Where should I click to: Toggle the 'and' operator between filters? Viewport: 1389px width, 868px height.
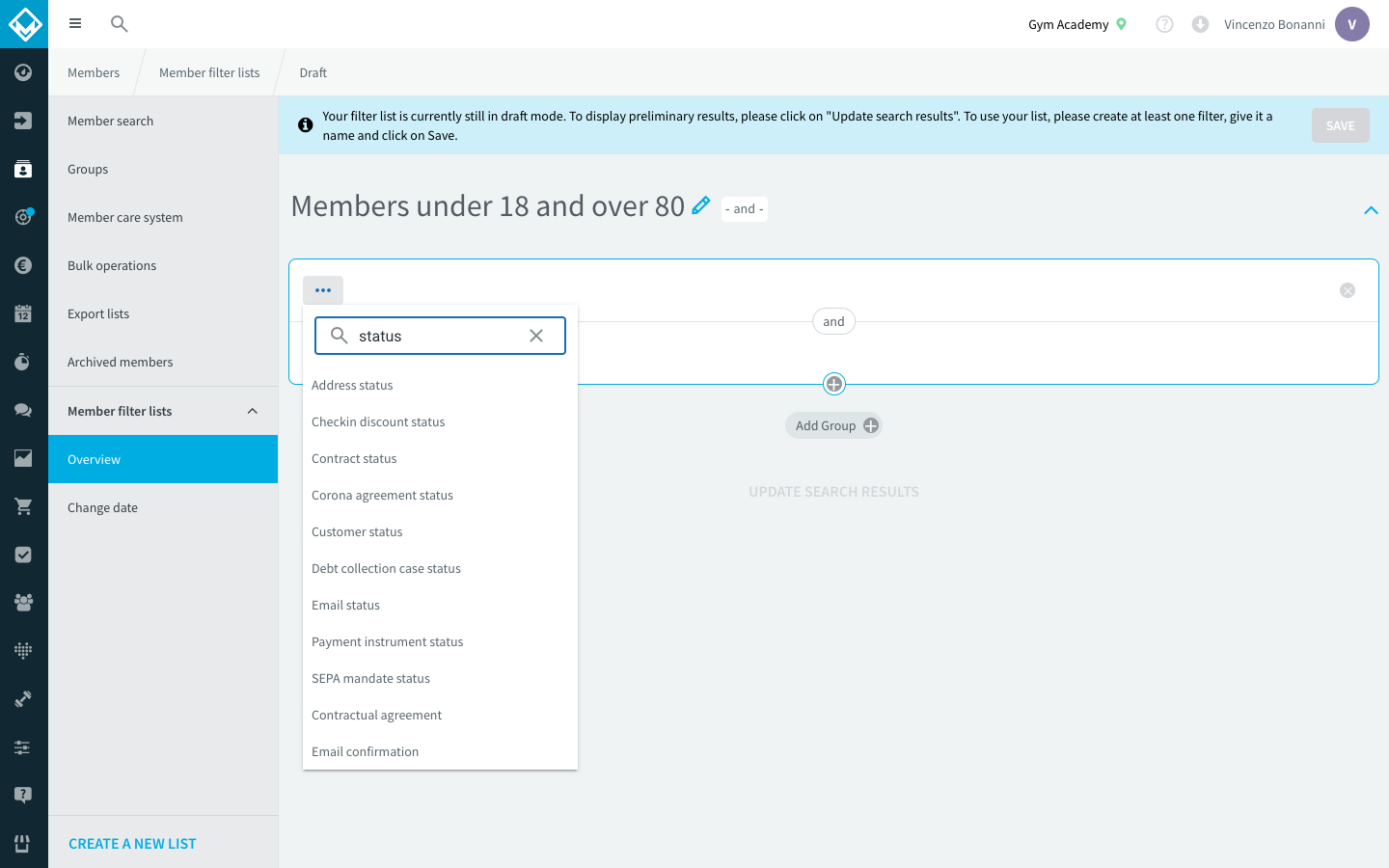833,322
